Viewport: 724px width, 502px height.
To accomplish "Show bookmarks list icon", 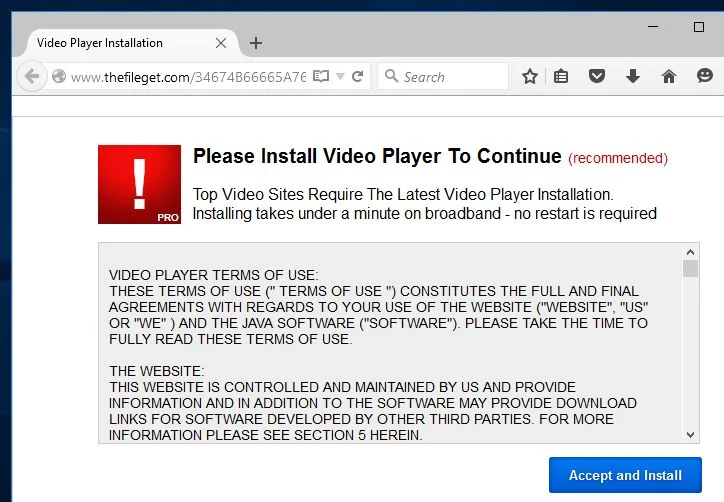I will (x=561, y=76).
